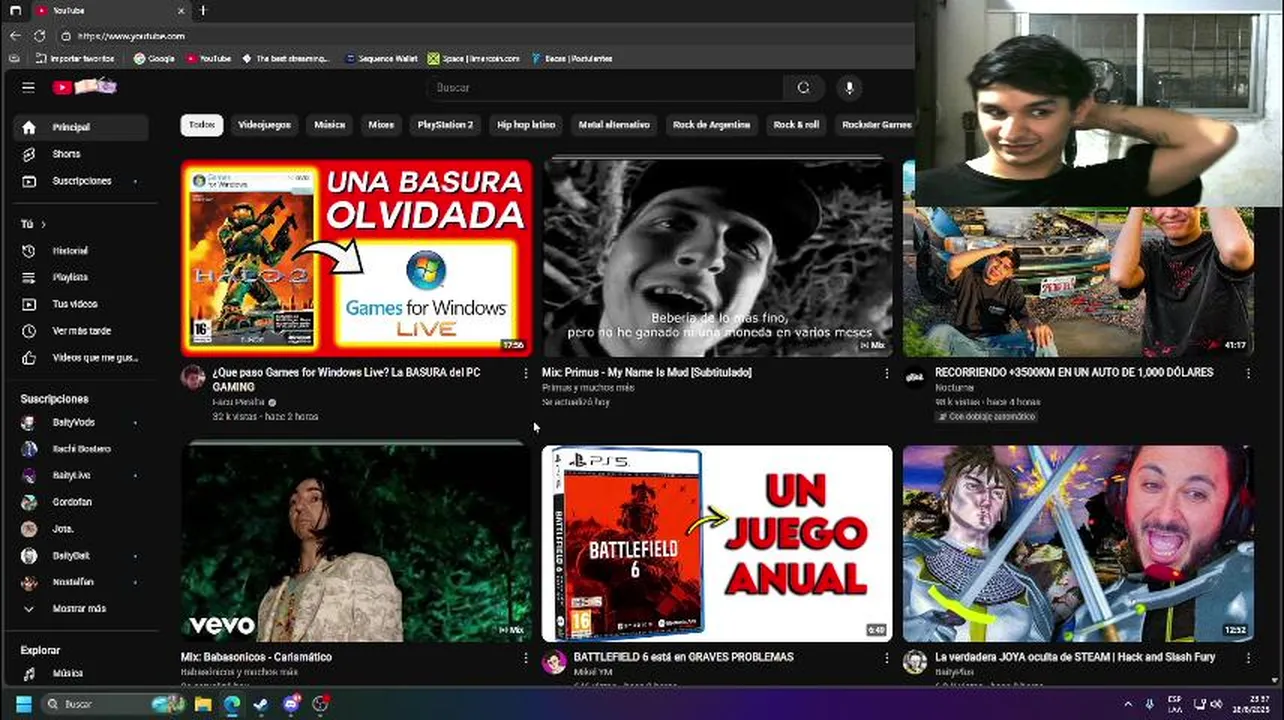Click YouTube search input field
Screen dimensions: 1284x720
605,87
